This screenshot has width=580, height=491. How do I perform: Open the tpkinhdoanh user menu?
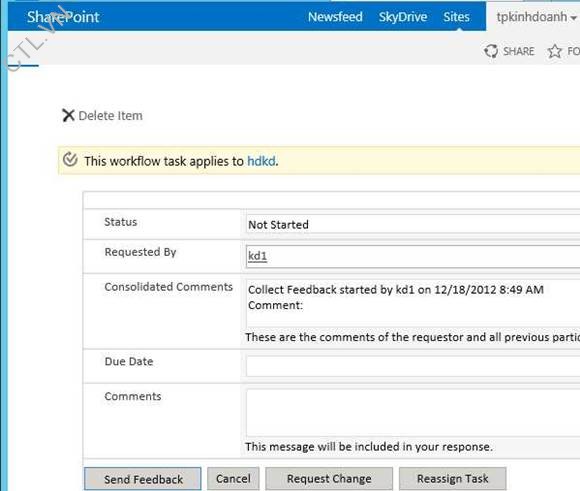(536, 17)
